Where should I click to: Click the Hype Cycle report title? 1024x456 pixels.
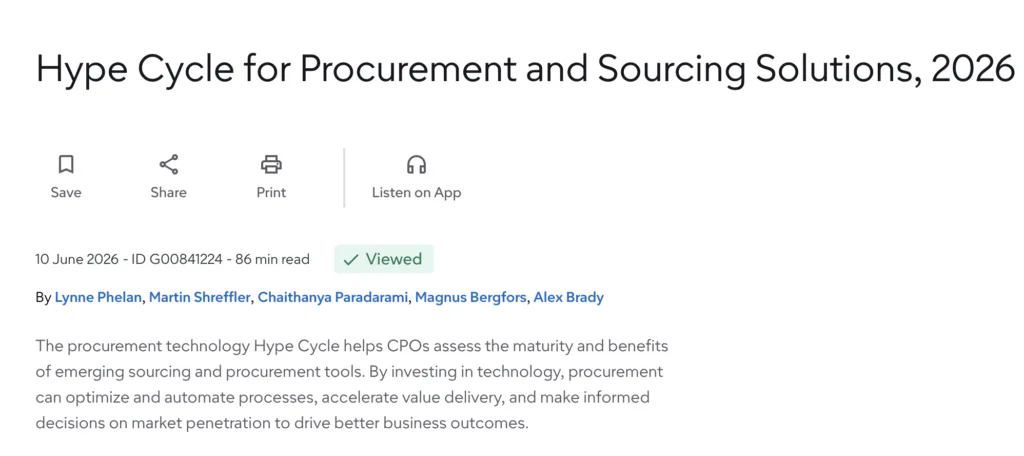[525, 69]
